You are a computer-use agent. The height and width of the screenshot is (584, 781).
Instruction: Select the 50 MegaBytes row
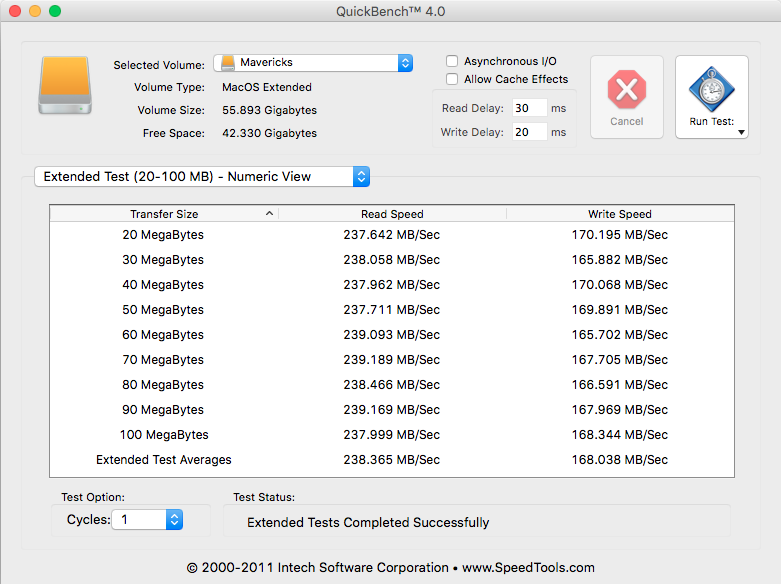(392, 309)
